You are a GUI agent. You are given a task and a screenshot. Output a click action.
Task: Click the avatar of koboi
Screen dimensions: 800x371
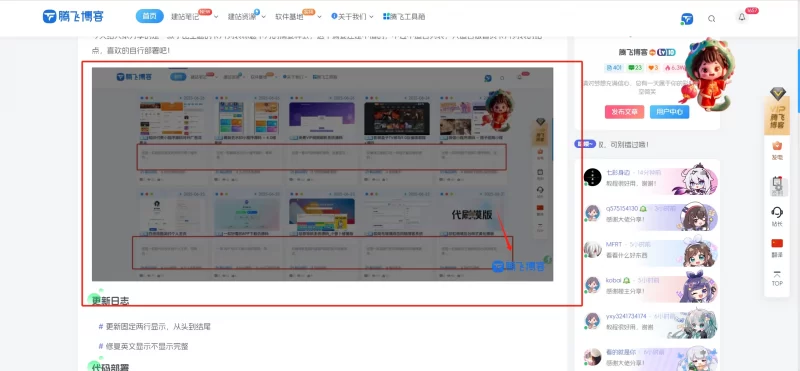click(x=592, y=285)
